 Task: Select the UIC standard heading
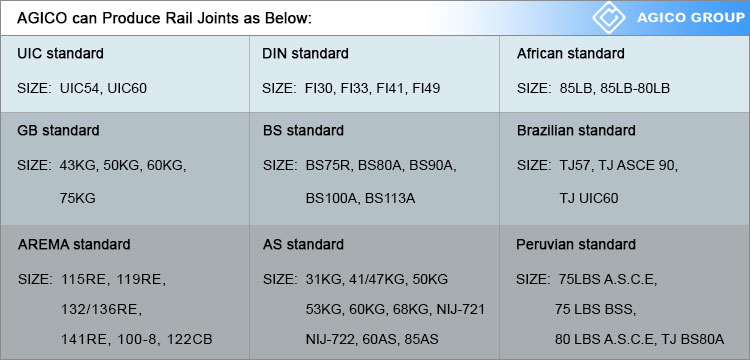[x=60, y=53]
